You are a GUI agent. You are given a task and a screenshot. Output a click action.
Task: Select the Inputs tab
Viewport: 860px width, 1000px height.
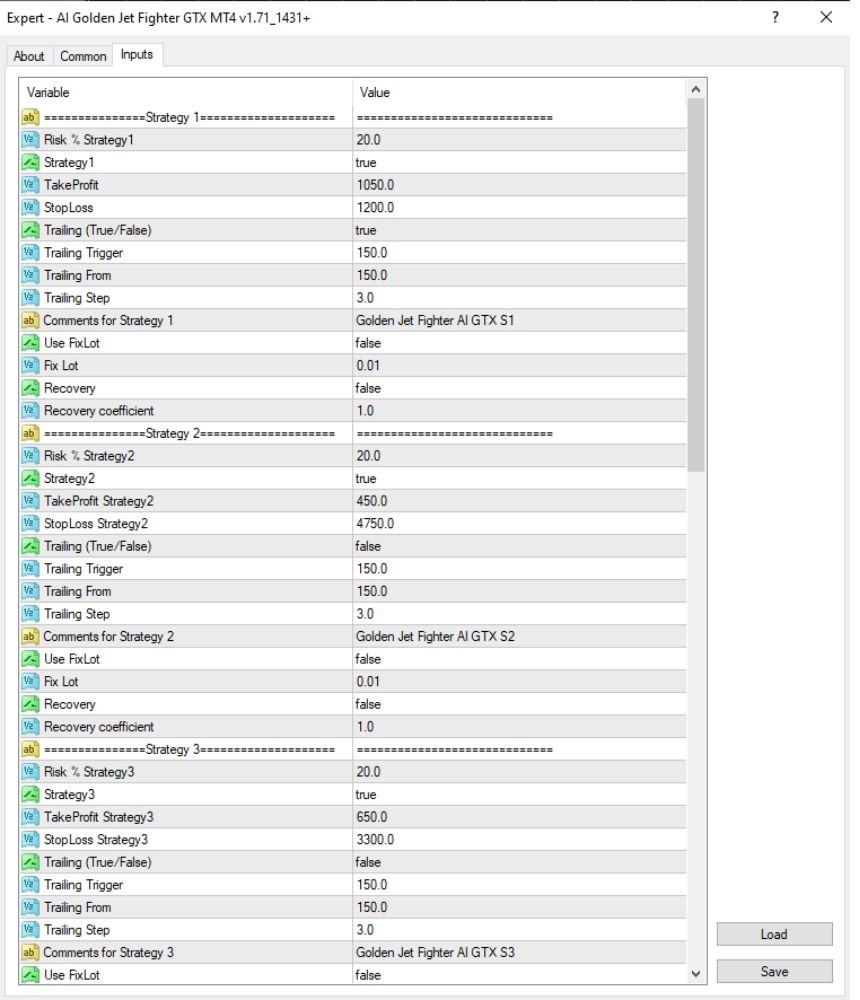[x=137, y=55]
